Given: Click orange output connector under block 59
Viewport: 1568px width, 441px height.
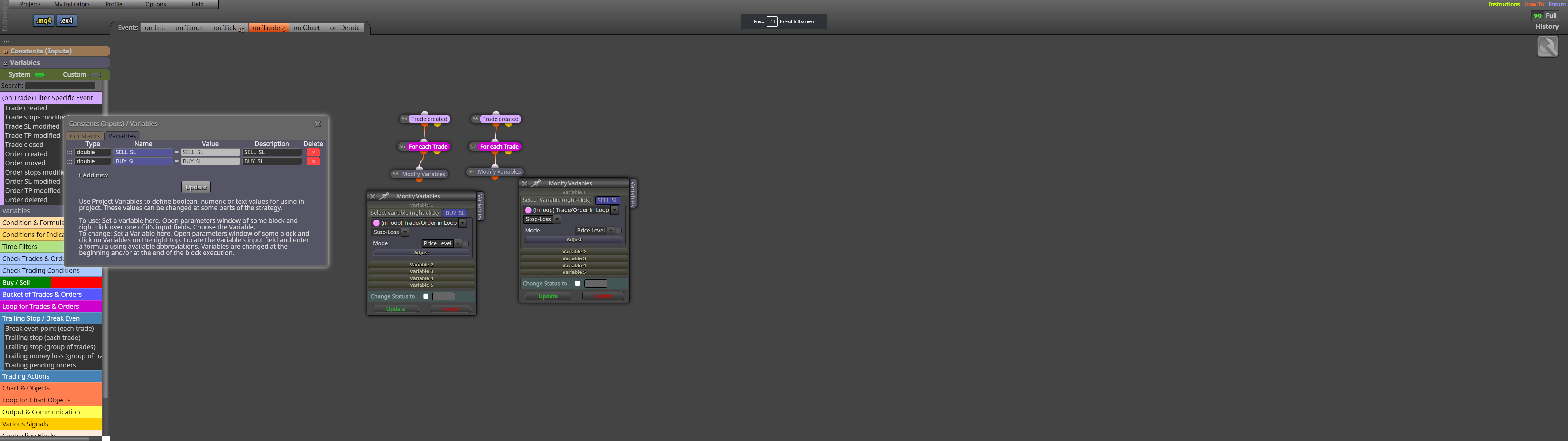Looking at the screenshot, I should pyautogui.click(x=494, y=177).
